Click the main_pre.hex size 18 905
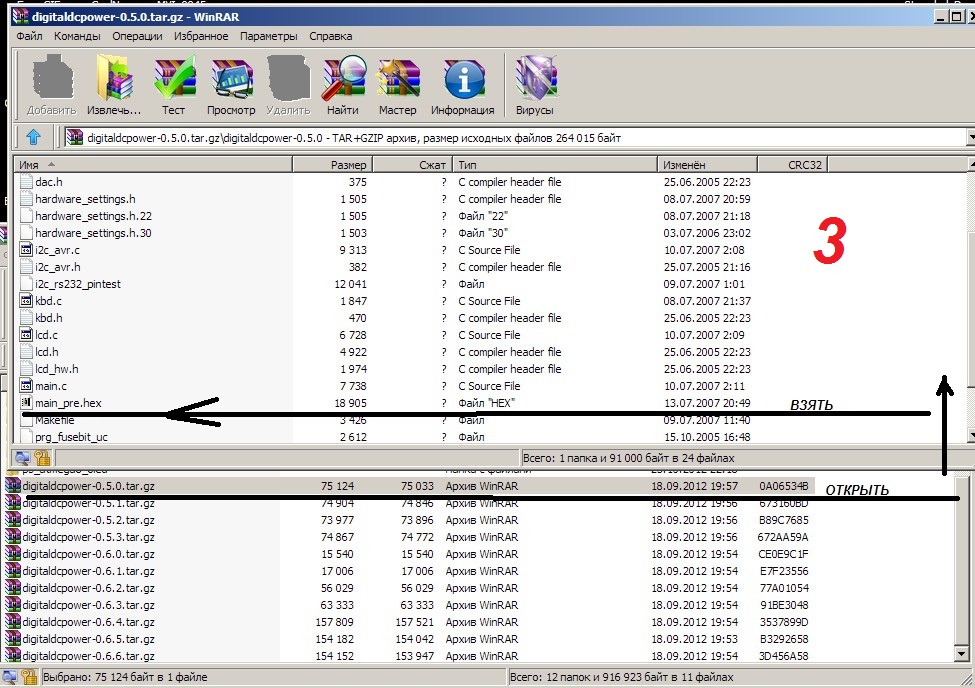975x688 pixels. (351, 403)
